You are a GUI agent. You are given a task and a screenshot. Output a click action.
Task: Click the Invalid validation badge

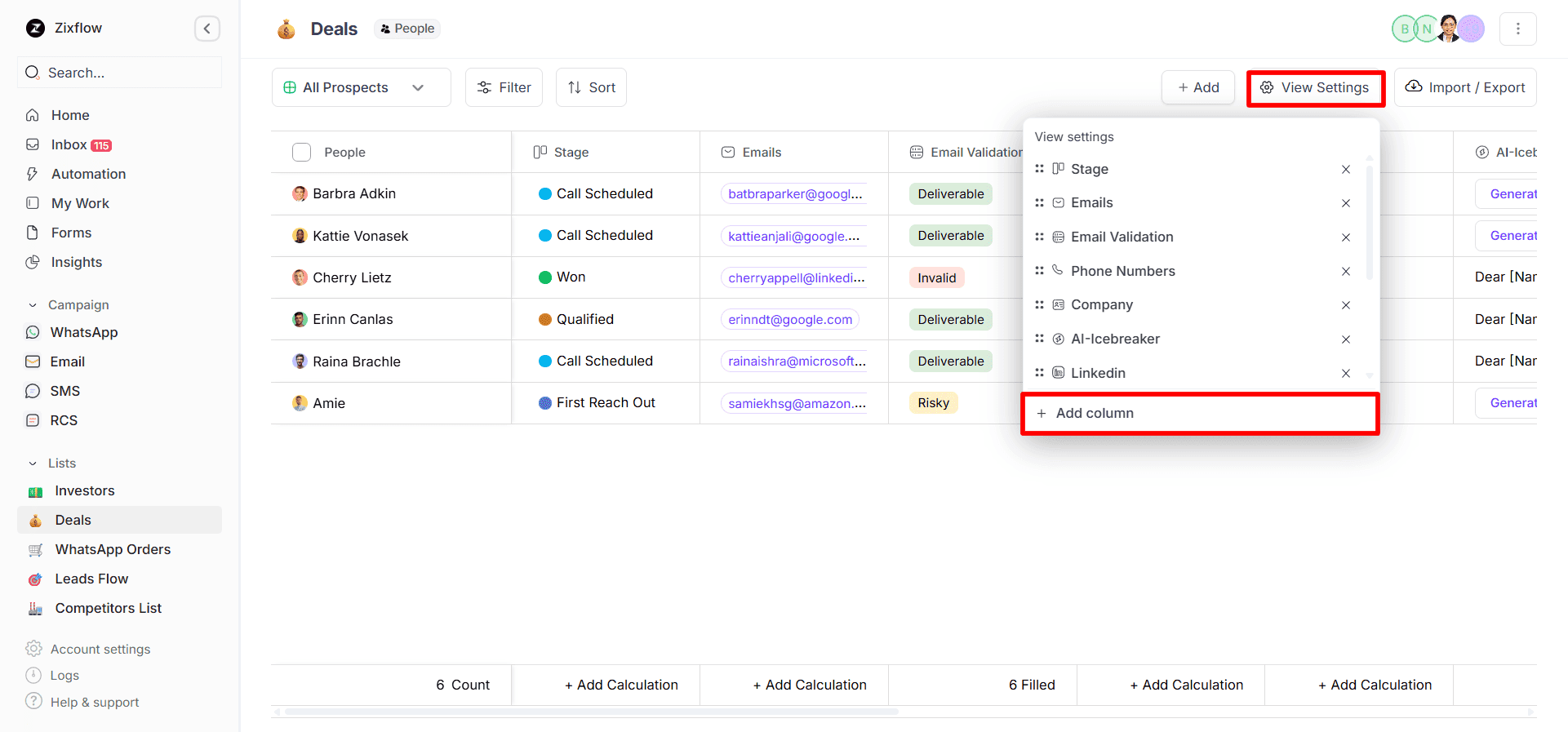(936, 277)
